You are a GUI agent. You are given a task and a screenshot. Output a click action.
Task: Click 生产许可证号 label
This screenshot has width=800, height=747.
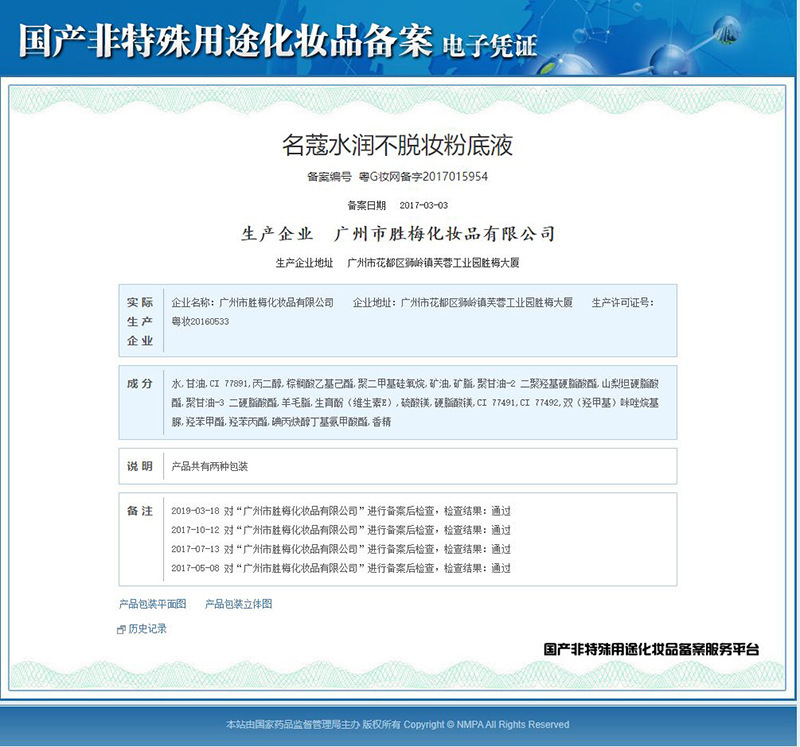point(622,303)
